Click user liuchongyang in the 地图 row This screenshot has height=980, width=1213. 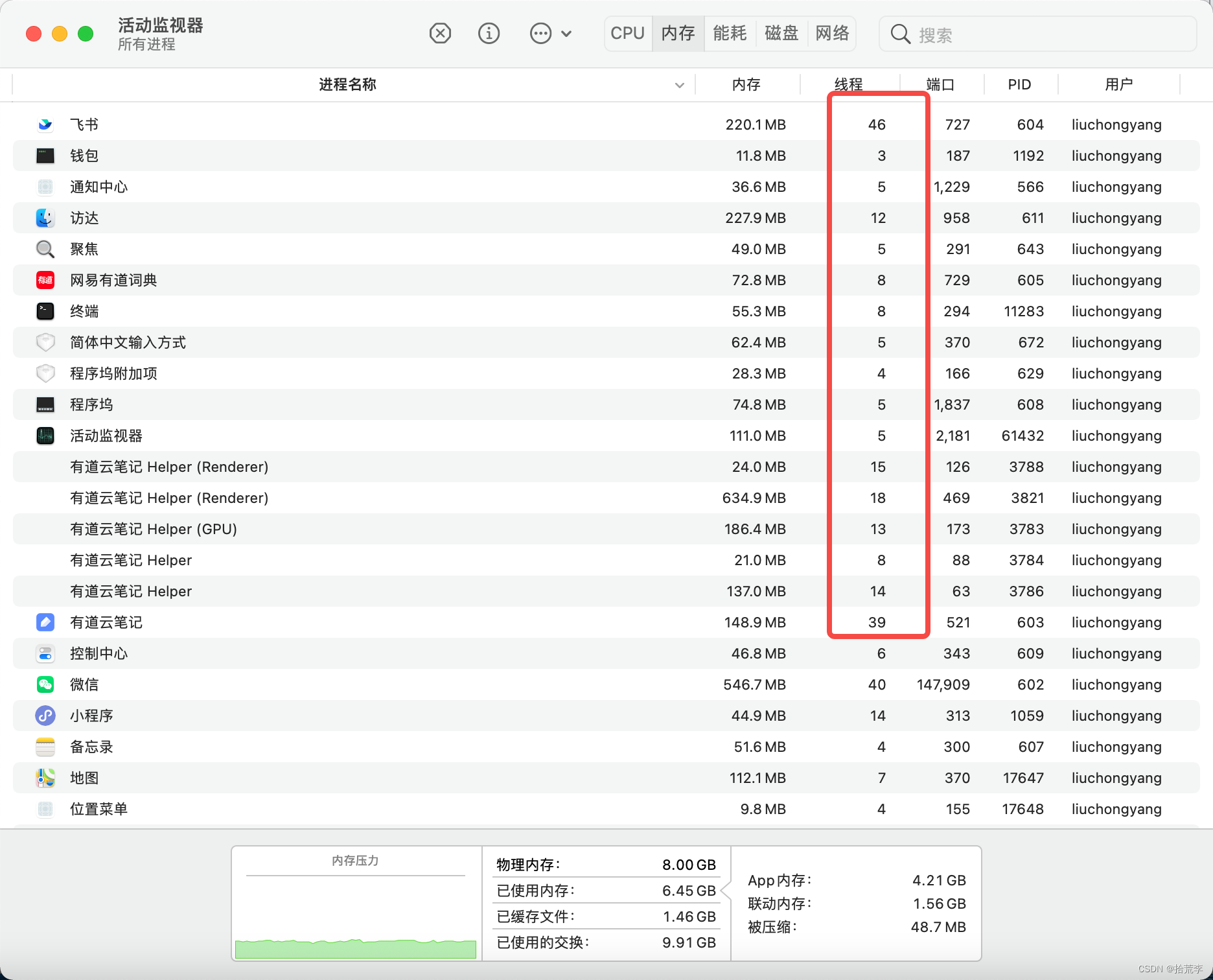coord(1116,778)
